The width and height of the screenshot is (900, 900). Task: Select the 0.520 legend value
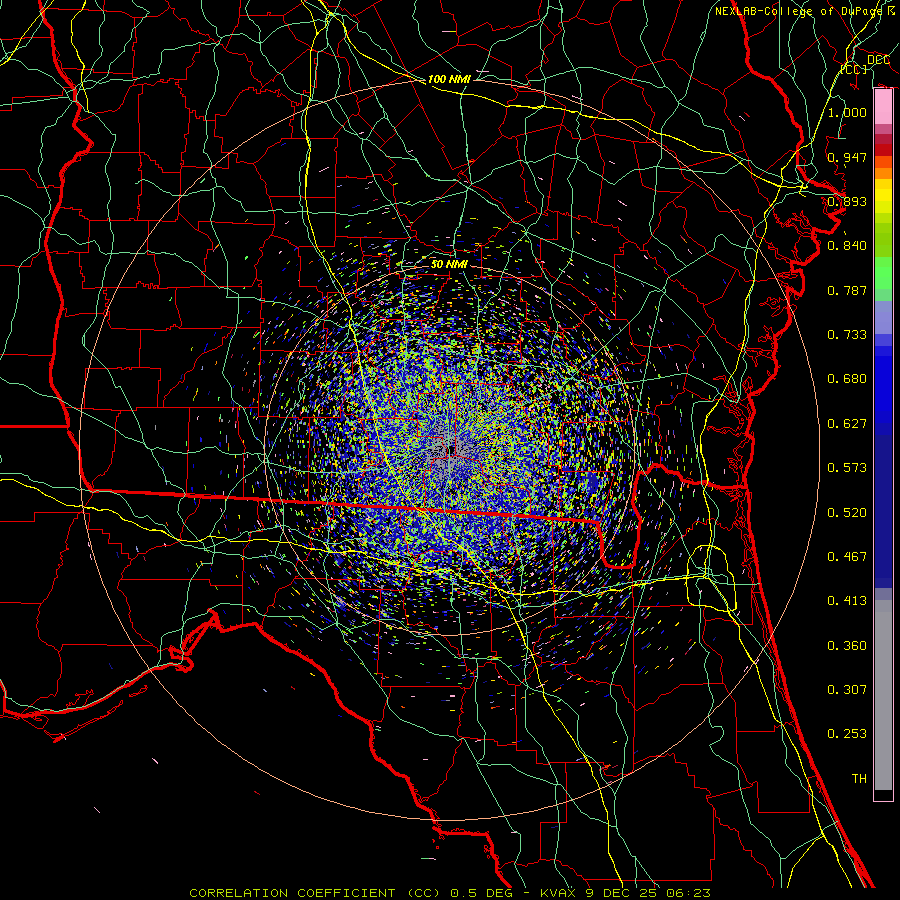click(x=847, y=513)
